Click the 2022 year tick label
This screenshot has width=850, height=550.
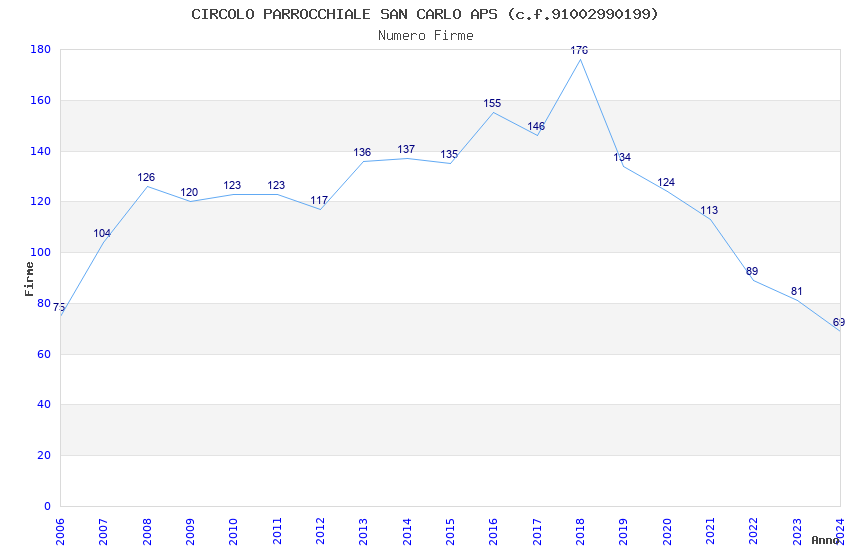click(754, 532)
